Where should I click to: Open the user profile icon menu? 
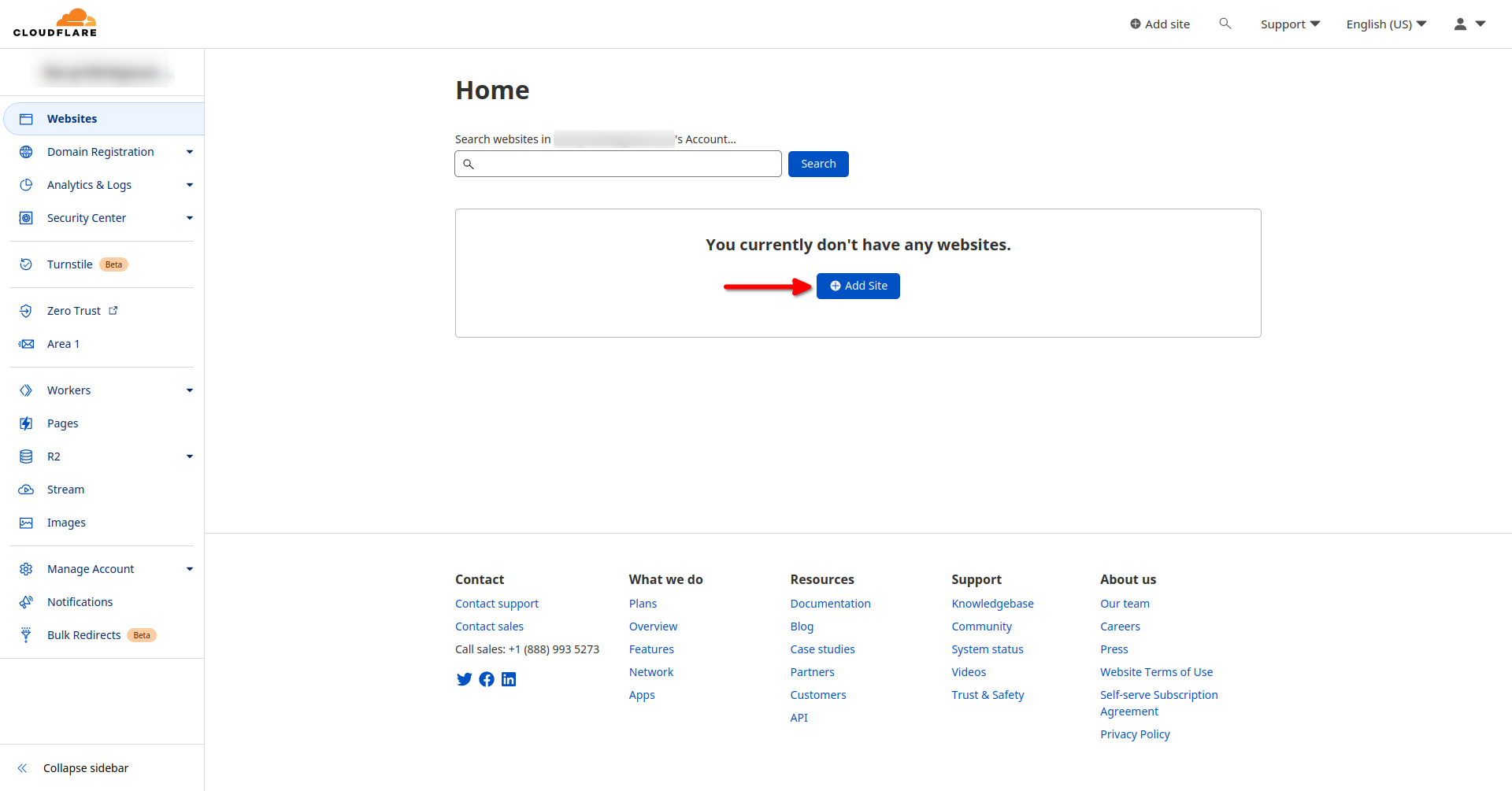[x=1460, y=24]
